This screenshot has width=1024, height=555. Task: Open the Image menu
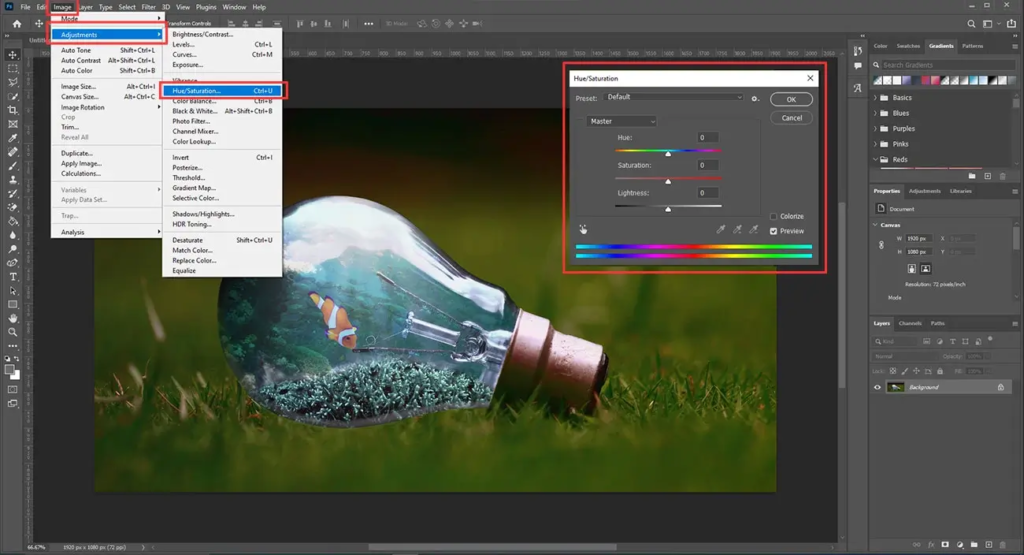(62, 7)
